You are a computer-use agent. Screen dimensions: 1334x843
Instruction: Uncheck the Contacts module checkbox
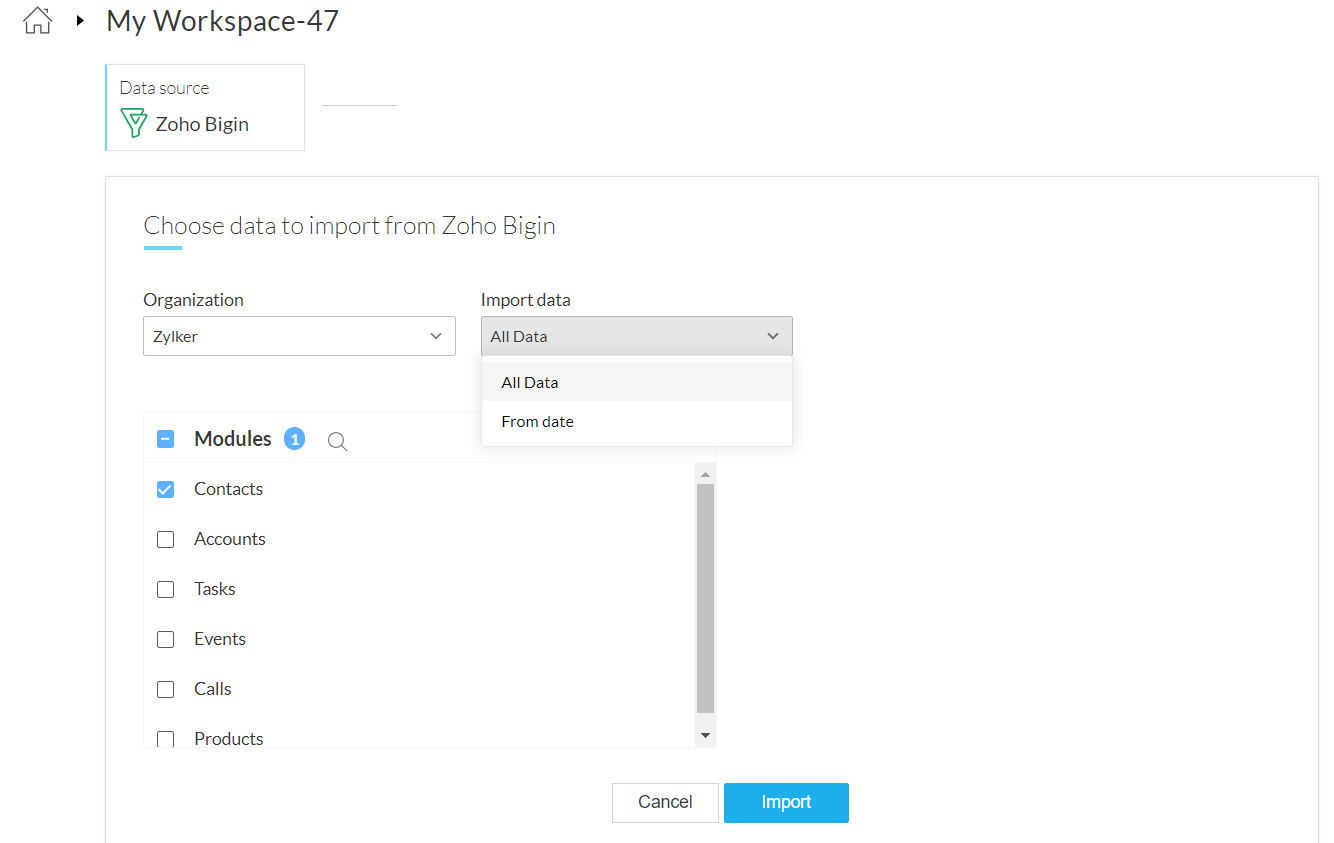click(166, 489)
